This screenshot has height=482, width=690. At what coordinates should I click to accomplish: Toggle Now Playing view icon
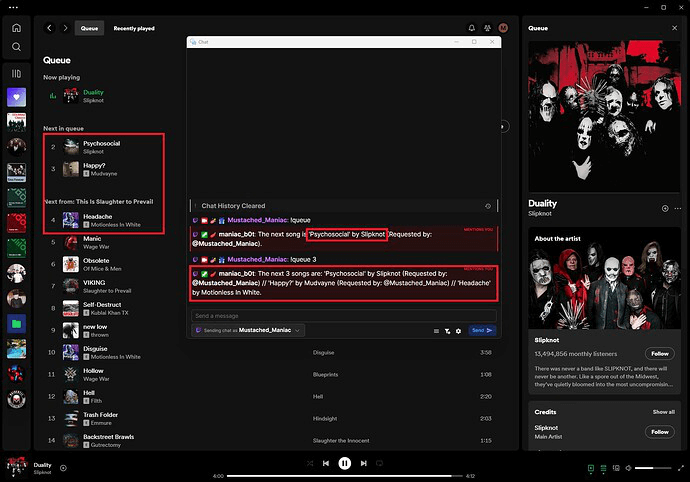click(x=591, y=468)
